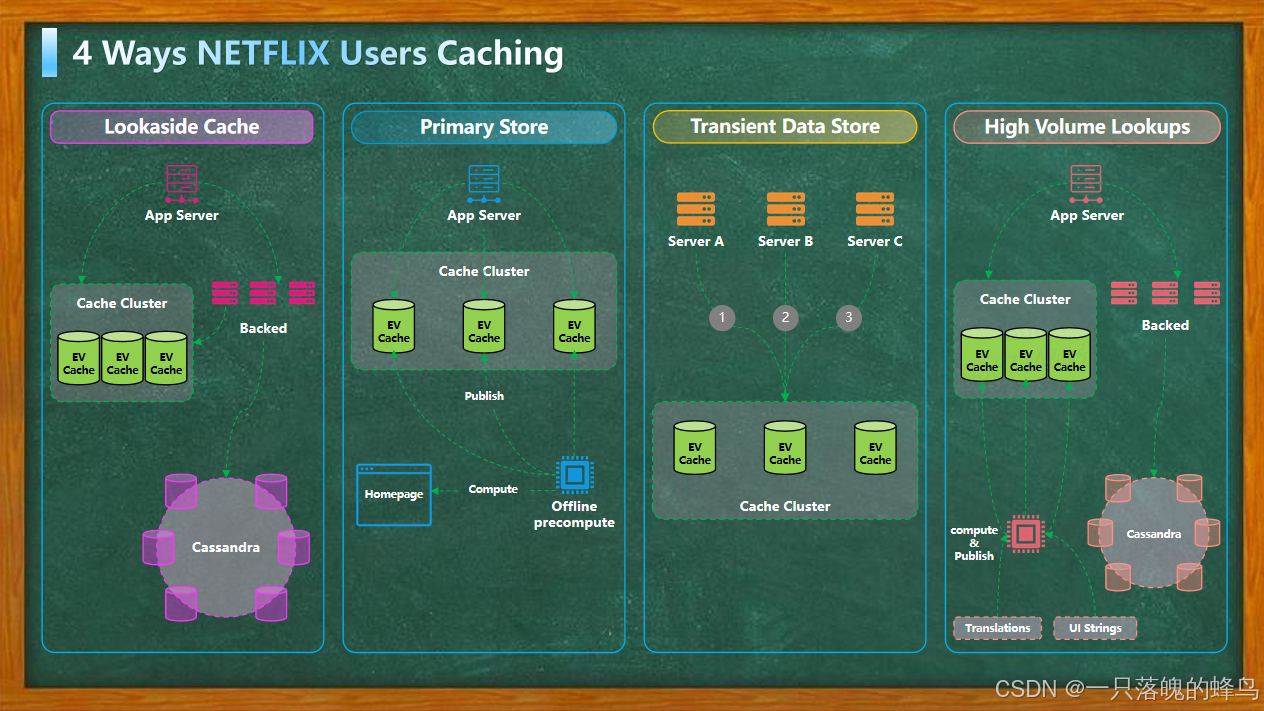Viewport: 1264px width, 711px height.
Task: Click the Offline precompute chip icon
Action: pyautogui.click(x=574, y=477)
